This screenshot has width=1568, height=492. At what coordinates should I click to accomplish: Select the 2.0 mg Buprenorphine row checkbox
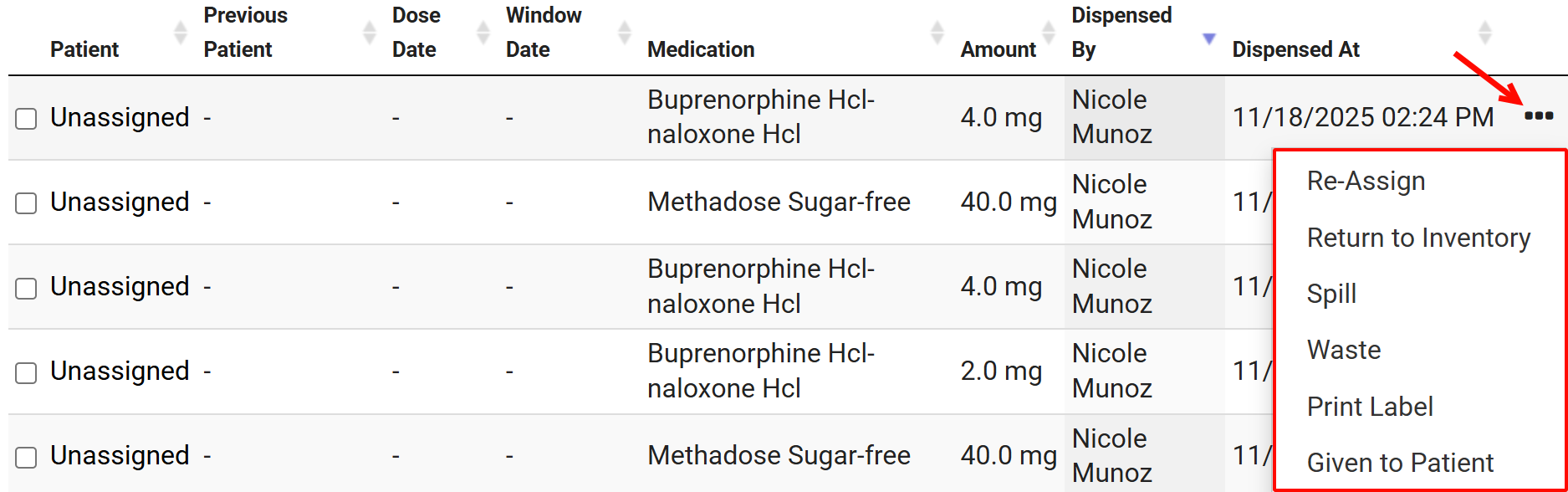27,372
